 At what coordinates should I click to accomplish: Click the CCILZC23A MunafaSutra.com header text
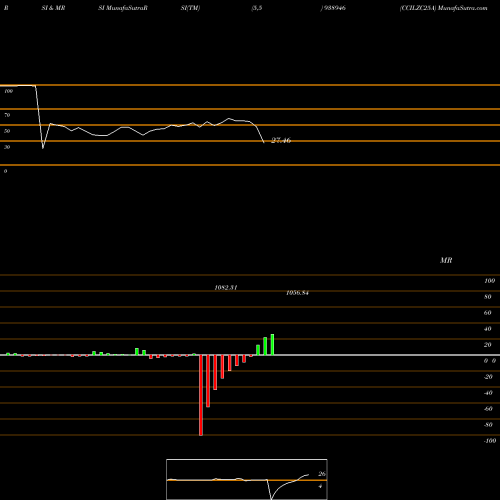coord(443,8)
